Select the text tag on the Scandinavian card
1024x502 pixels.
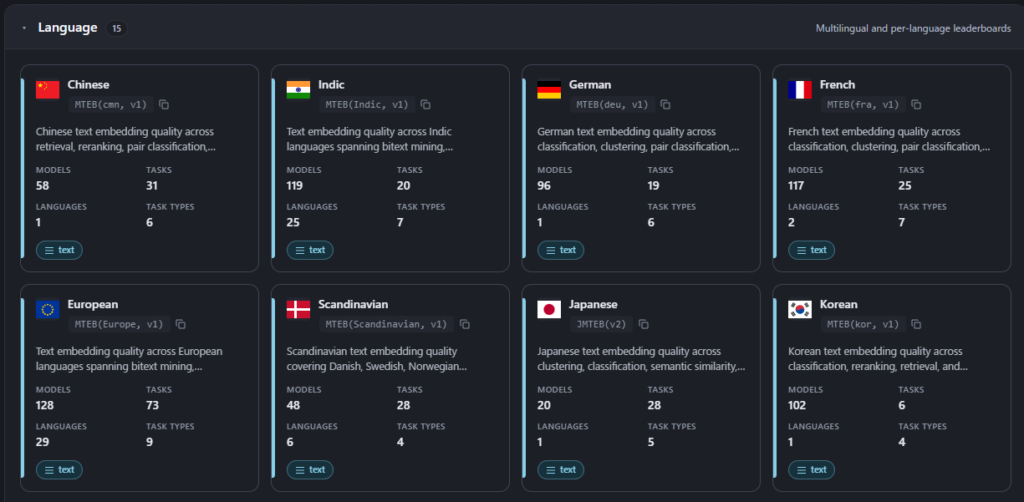pos(310,470)
